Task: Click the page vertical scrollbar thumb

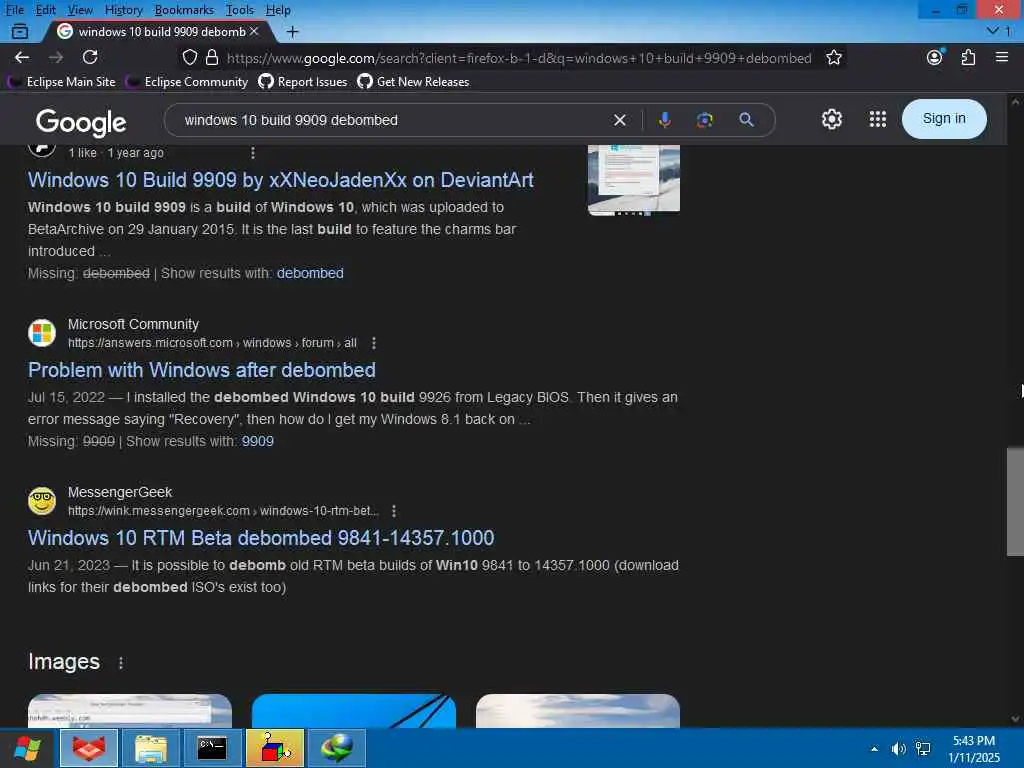Action: [x=1015, y=501]
